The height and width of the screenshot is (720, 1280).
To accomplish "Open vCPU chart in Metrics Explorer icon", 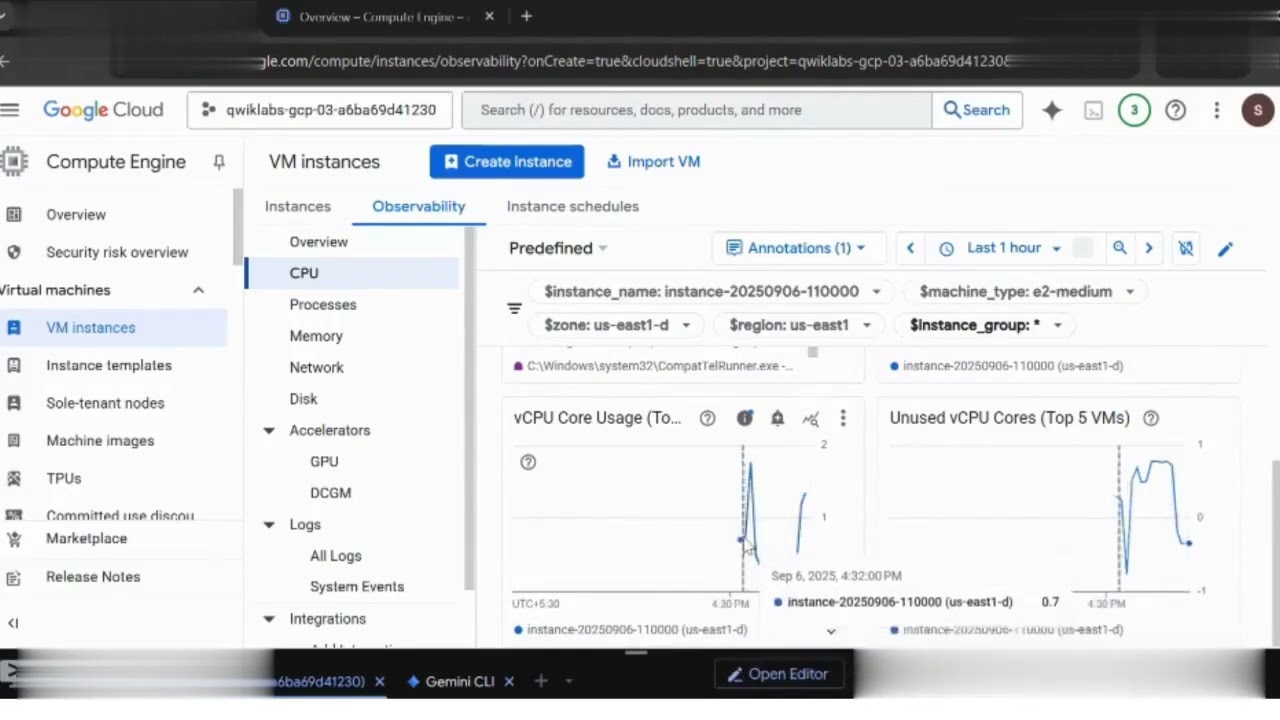I will point(811,419).
